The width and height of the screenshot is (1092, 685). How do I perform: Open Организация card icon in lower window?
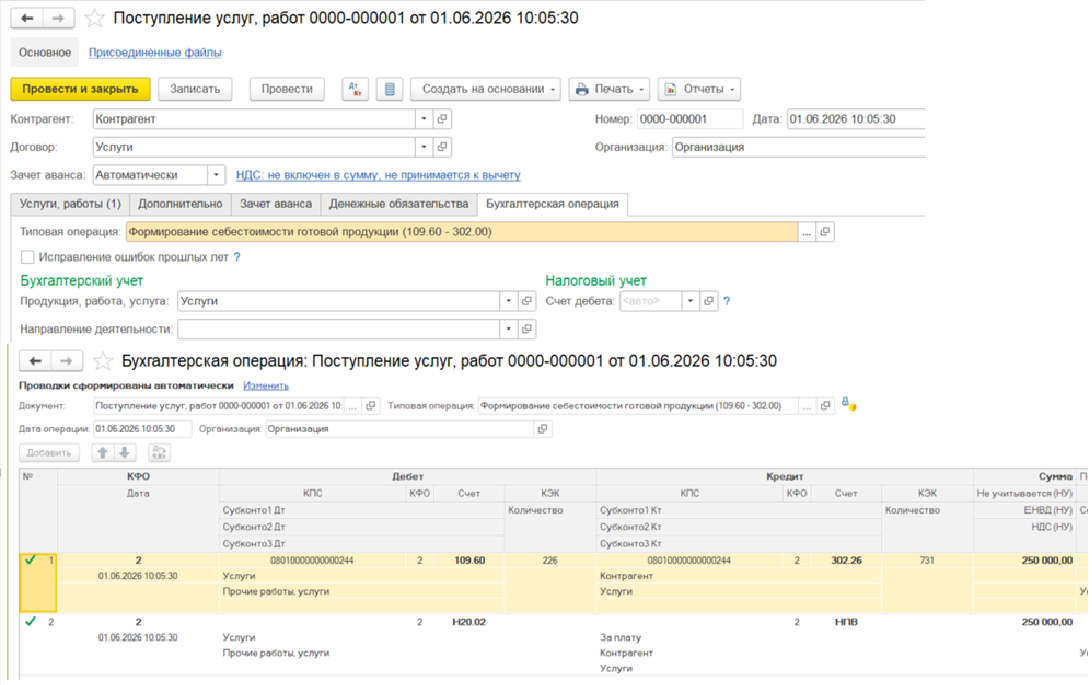[543, 429]
